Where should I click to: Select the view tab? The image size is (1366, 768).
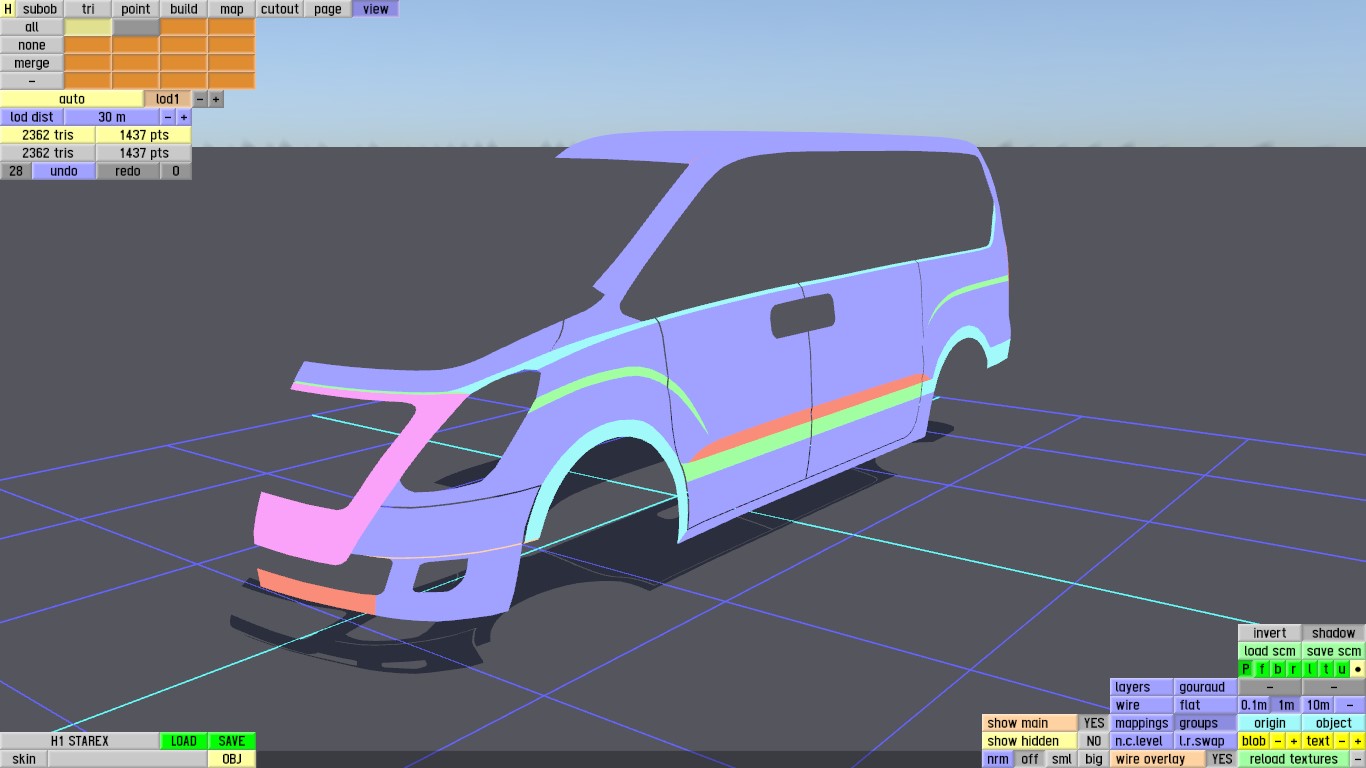click(x=376, y=9)
